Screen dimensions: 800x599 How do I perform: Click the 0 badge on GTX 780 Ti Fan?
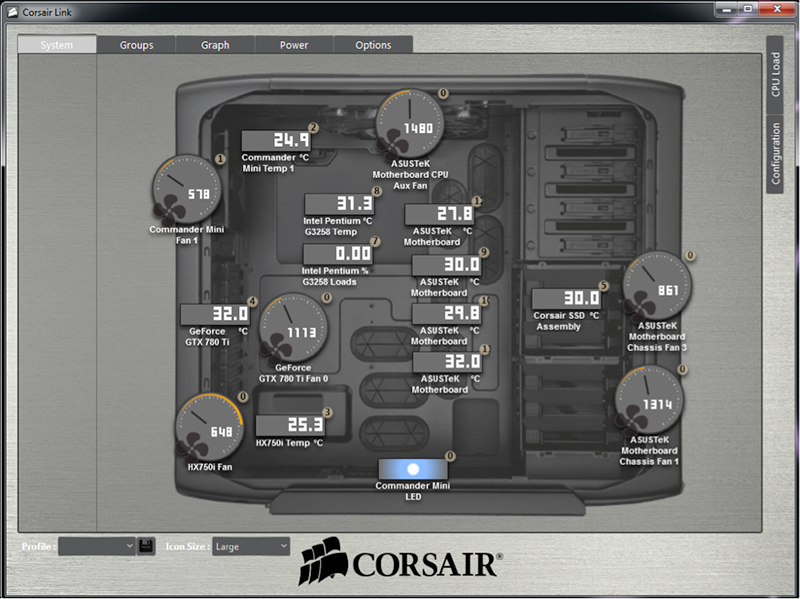pyautogui.click(x=327, y=297)
